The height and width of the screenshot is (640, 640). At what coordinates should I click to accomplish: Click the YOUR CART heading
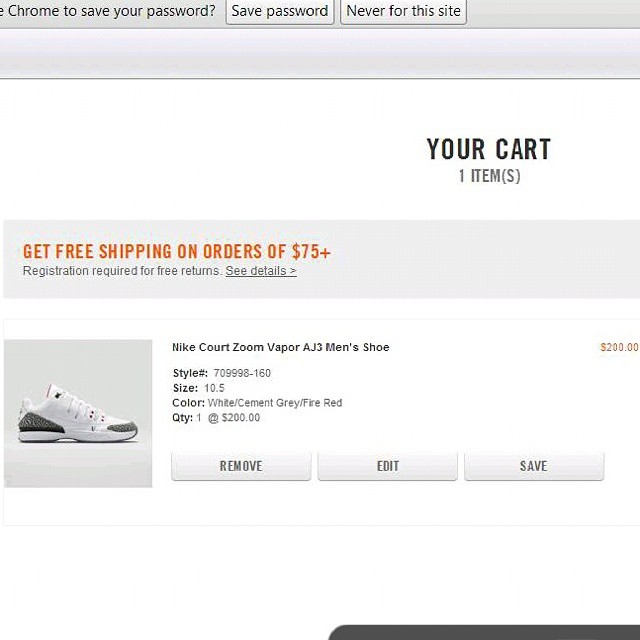[x=488, y=150]
